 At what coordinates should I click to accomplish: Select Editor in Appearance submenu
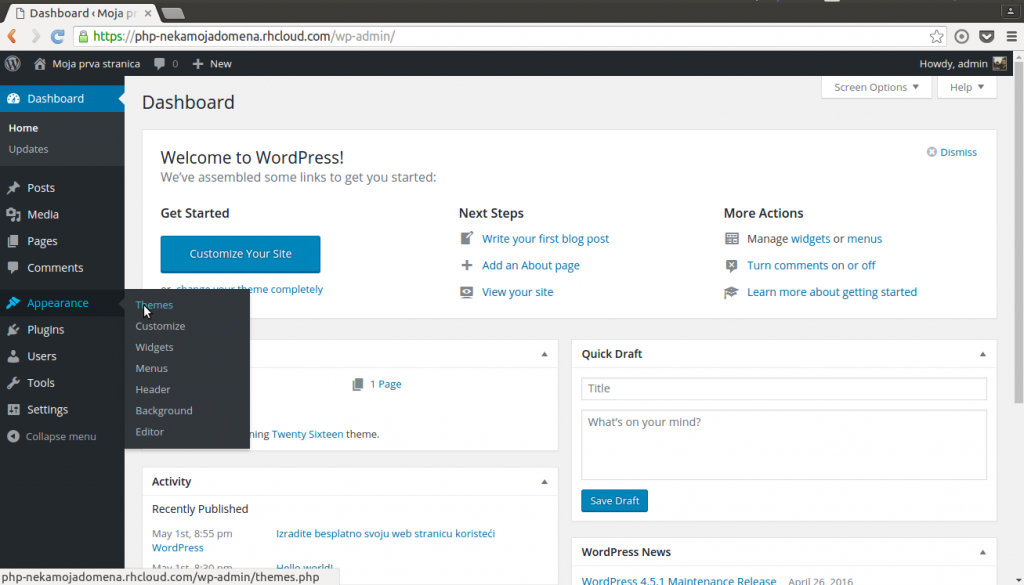pos(150,432)
